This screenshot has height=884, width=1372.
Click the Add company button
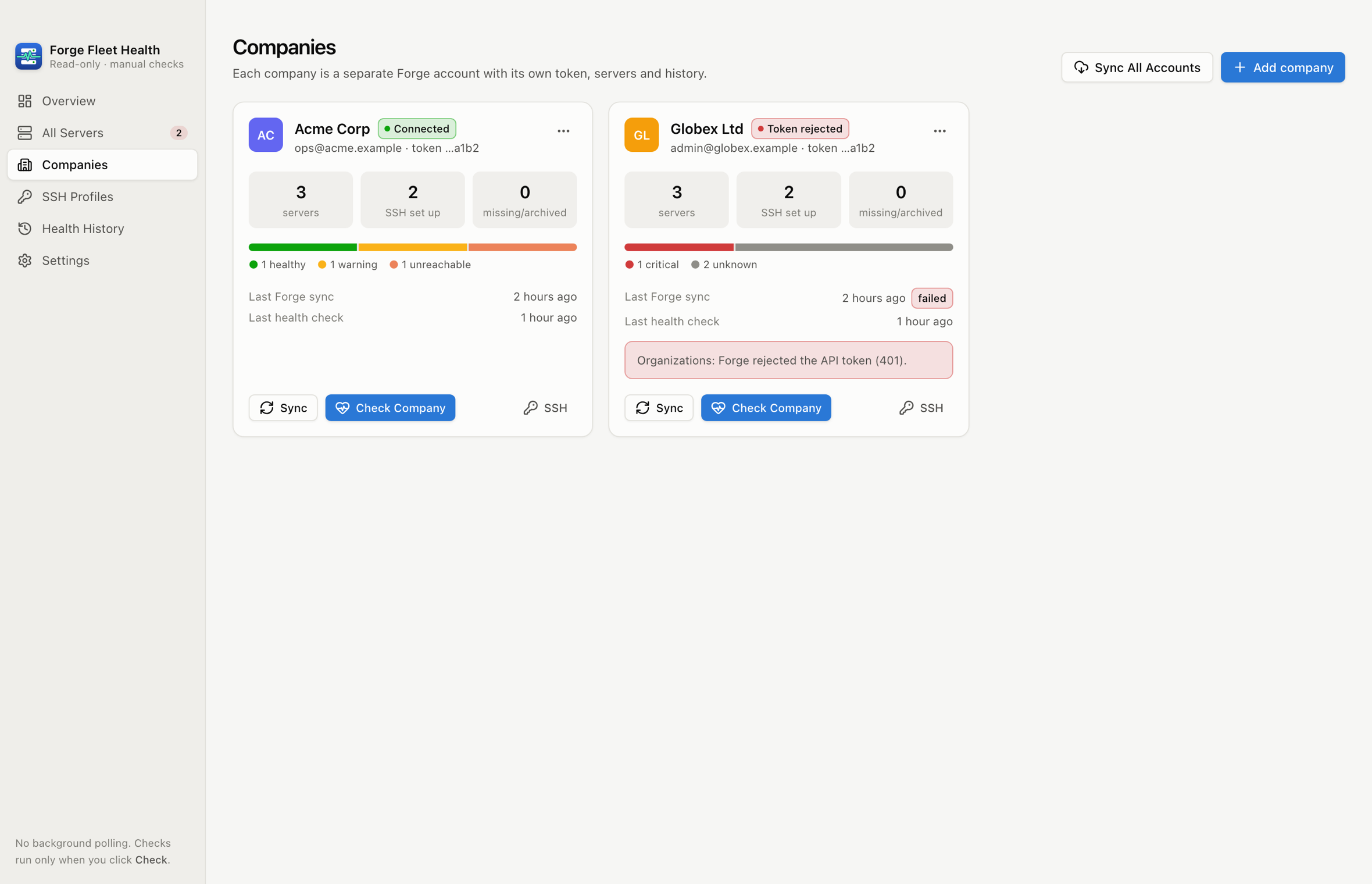tap(1282, 67)
